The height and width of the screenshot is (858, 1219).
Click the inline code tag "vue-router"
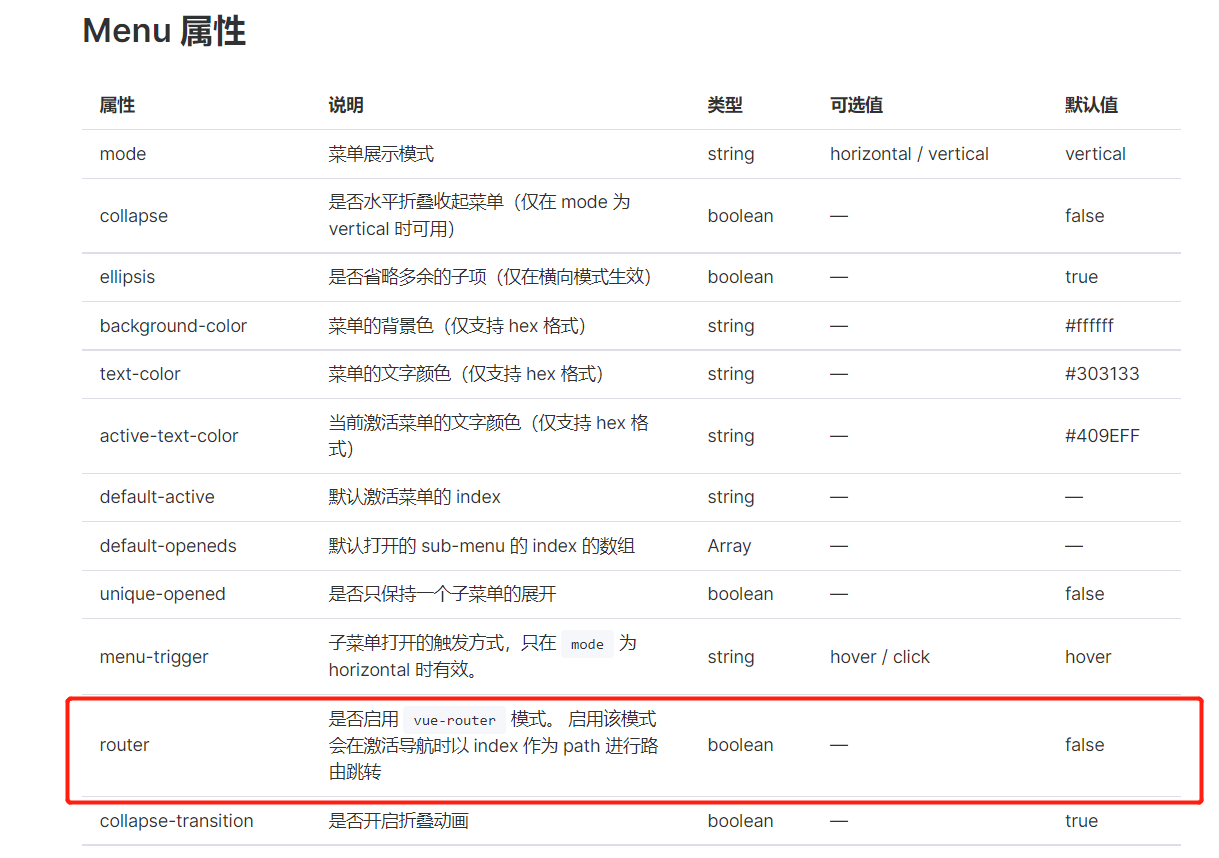454,720
